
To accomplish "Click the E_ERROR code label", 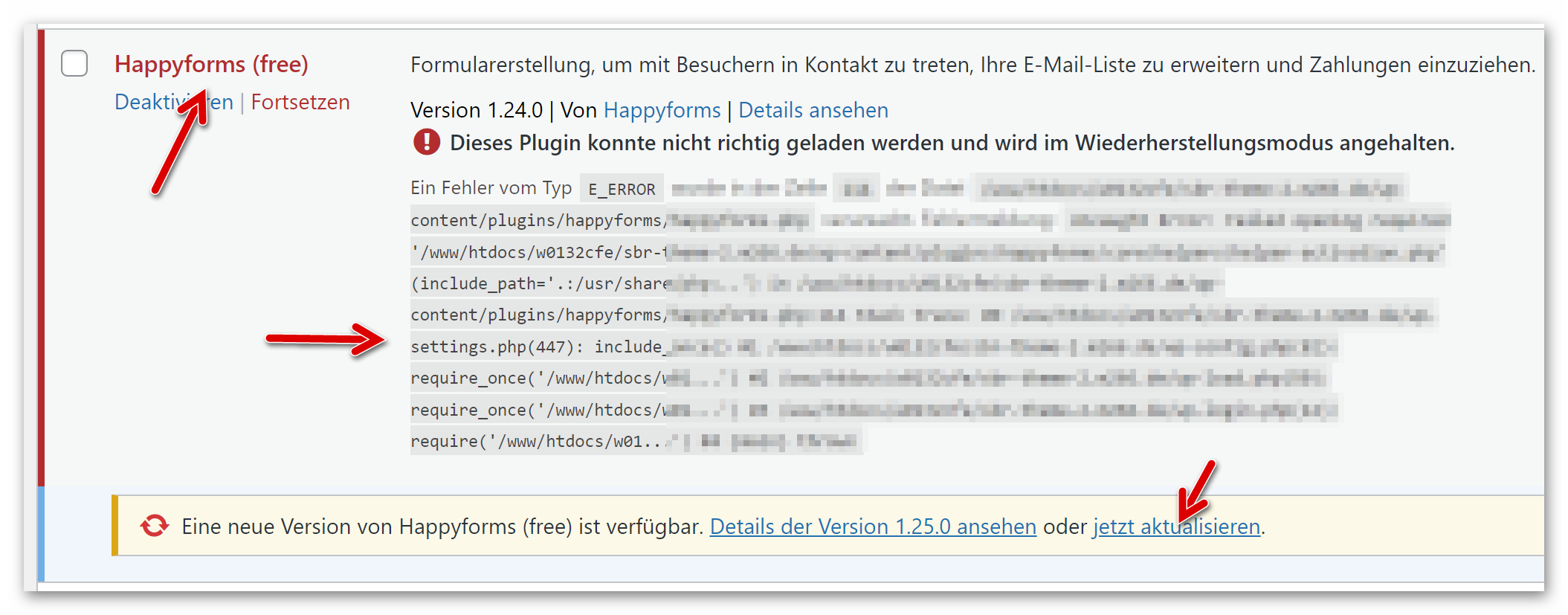I will point(622,190).
